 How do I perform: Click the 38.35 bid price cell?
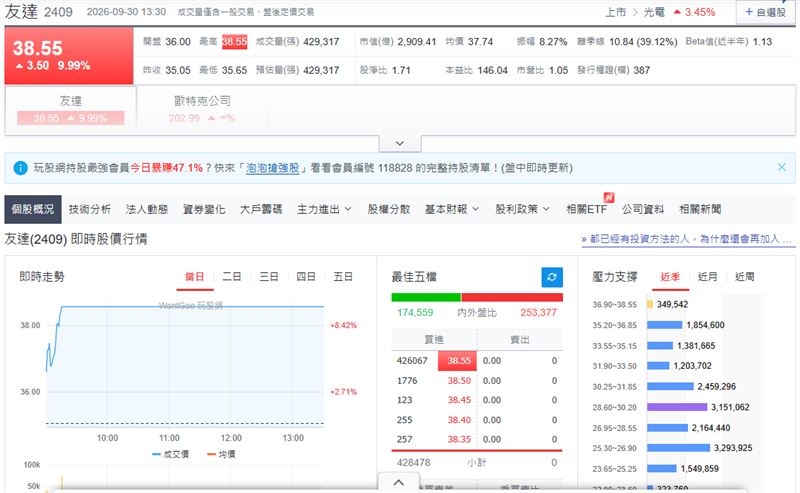pos(459,439)
